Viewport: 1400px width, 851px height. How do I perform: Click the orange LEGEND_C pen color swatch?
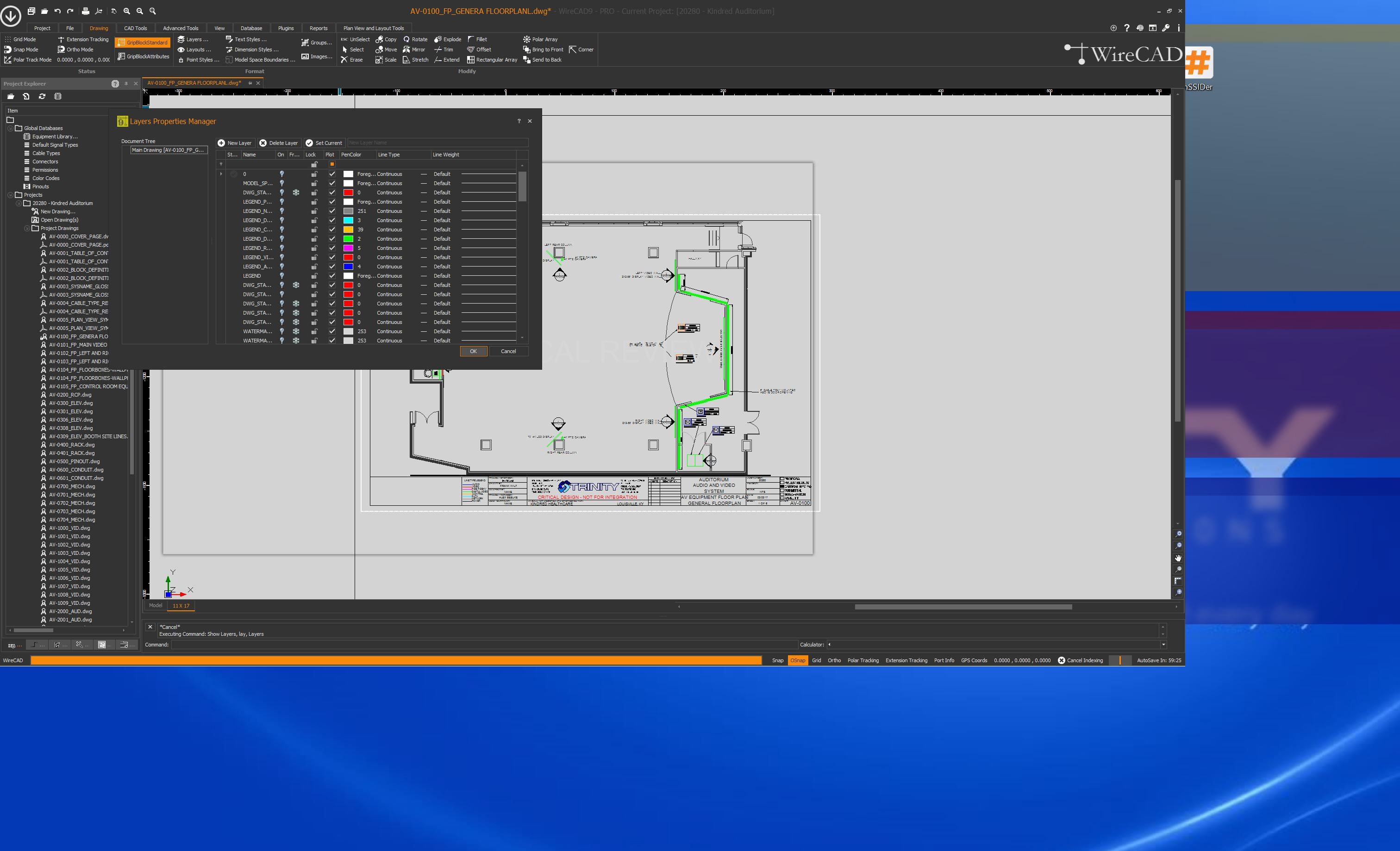[x=348, y=230]
